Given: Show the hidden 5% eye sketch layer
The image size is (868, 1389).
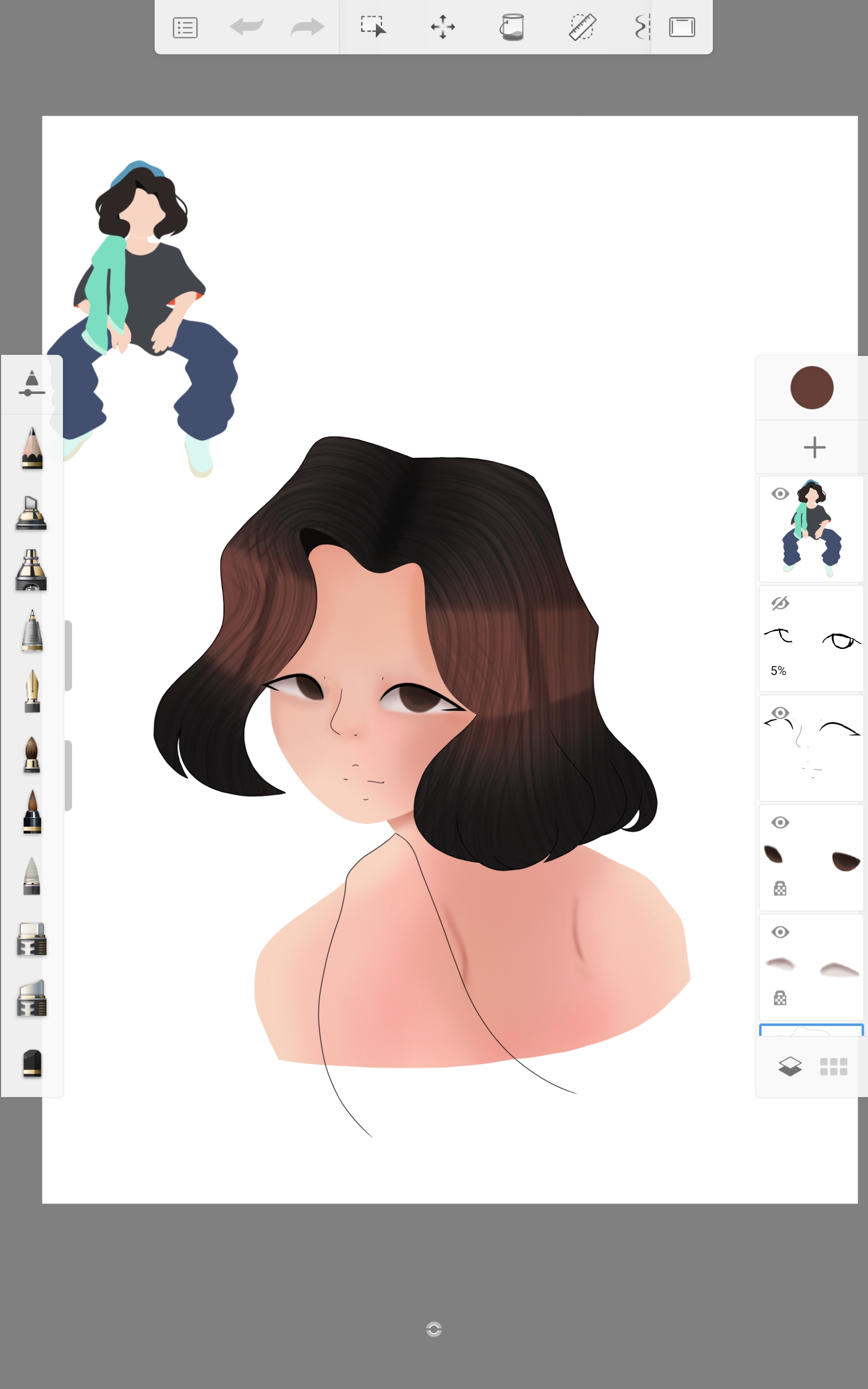Looking at the screenshot, I should point(780,603).
